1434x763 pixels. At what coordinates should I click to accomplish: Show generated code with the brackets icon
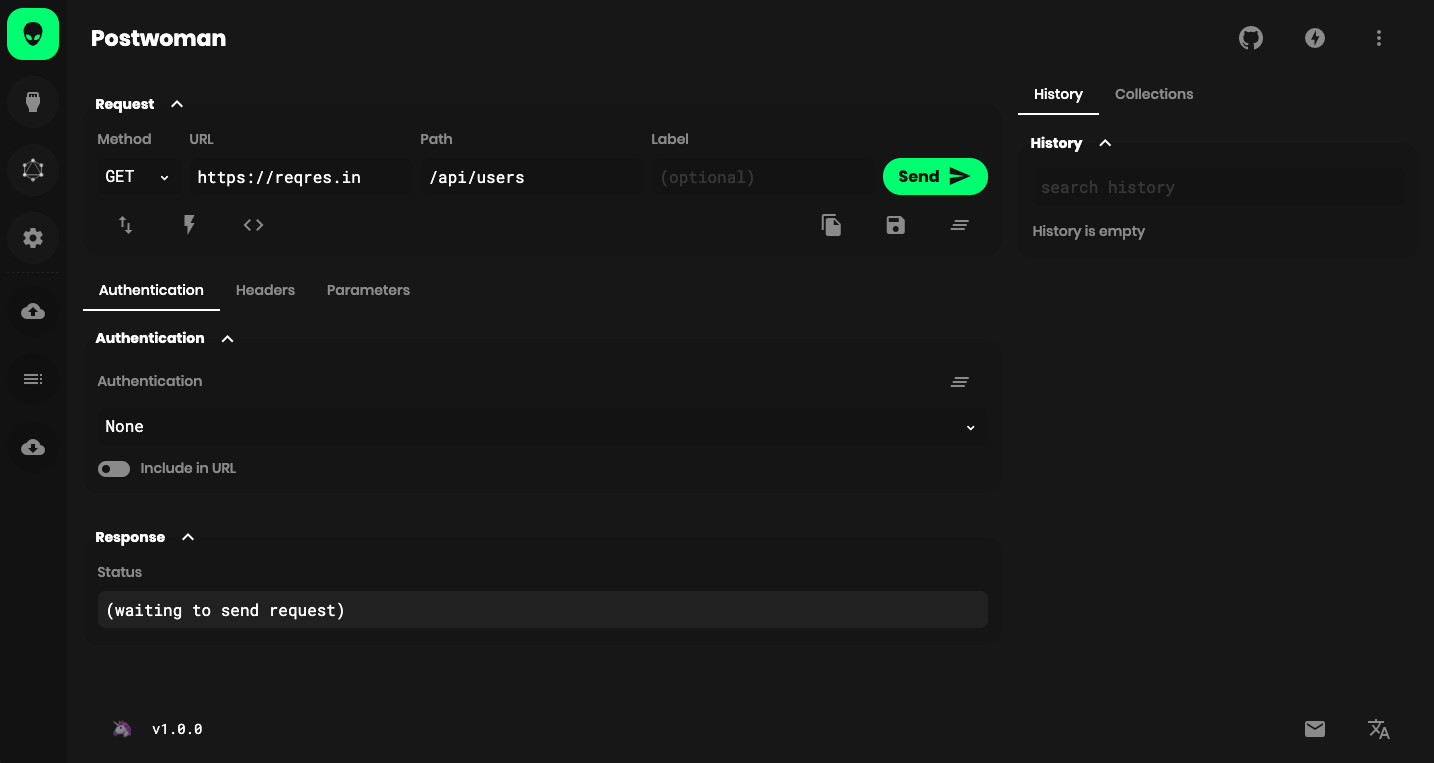[x=253, y=225]
